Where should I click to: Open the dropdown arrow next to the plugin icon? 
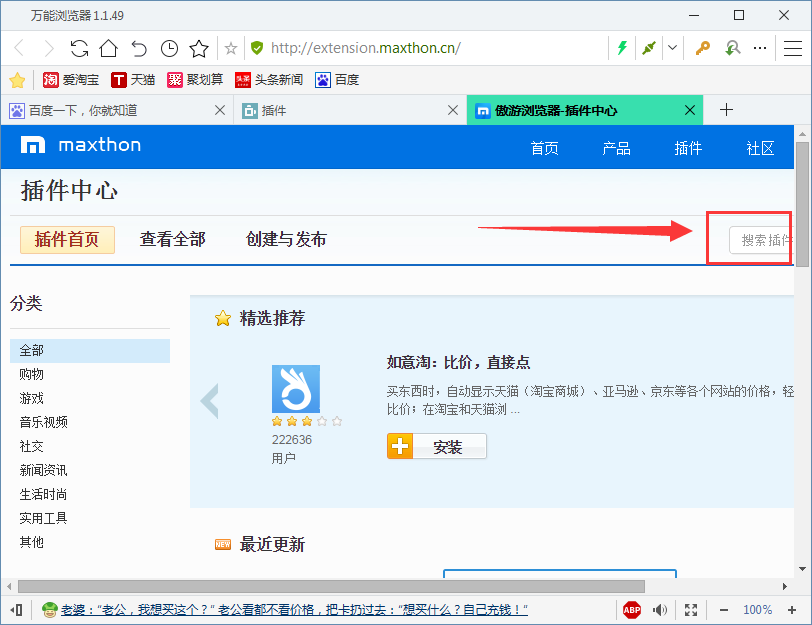672,47
